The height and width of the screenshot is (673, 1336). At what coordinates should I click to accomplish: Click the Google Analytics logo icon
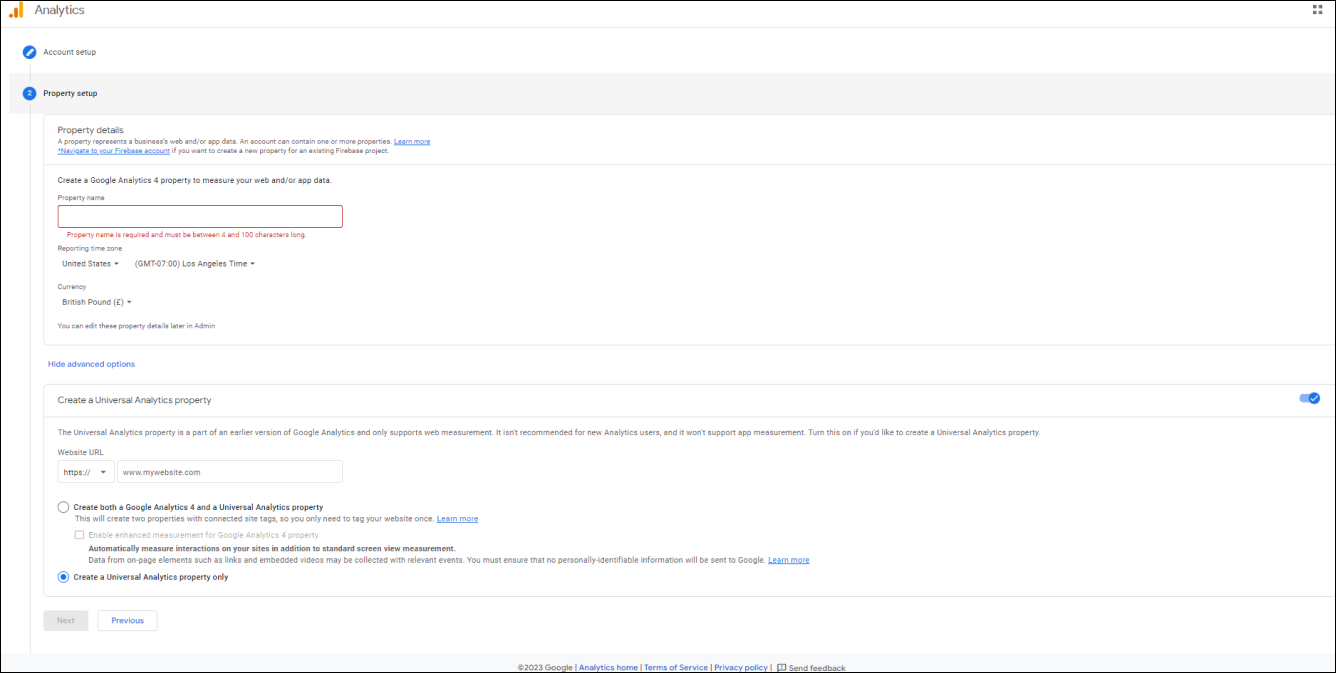pos(16,10)
